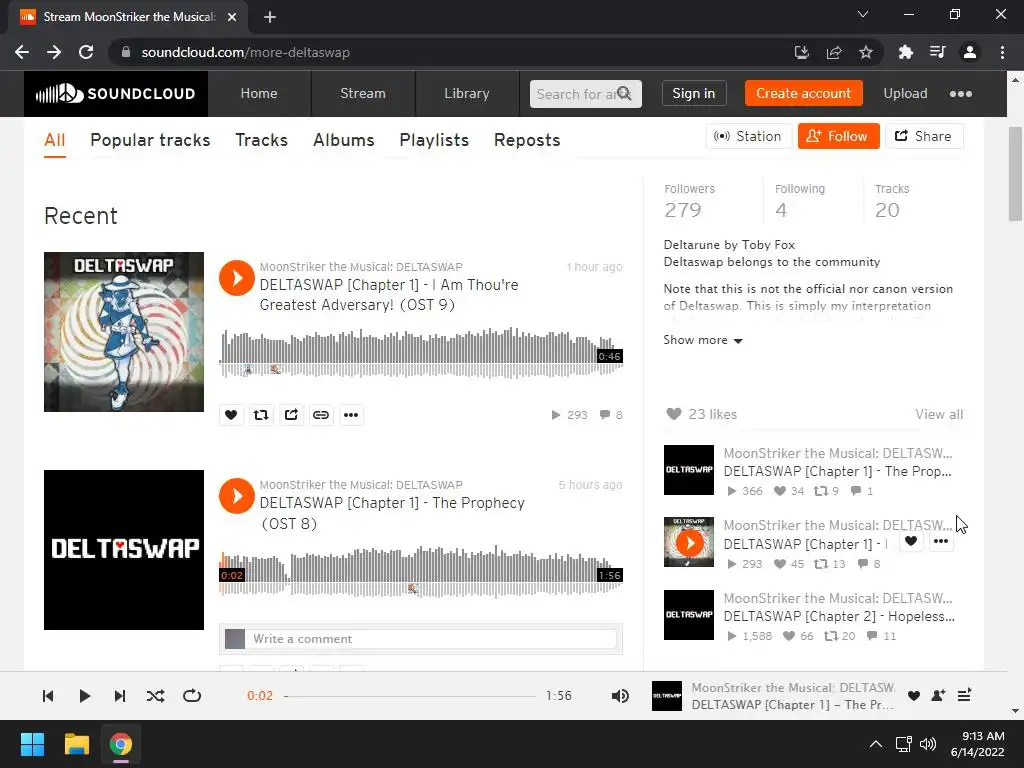Screen dimensions: 1024x768
Task: Open the Stream nav item
Action: click(362, 94)
